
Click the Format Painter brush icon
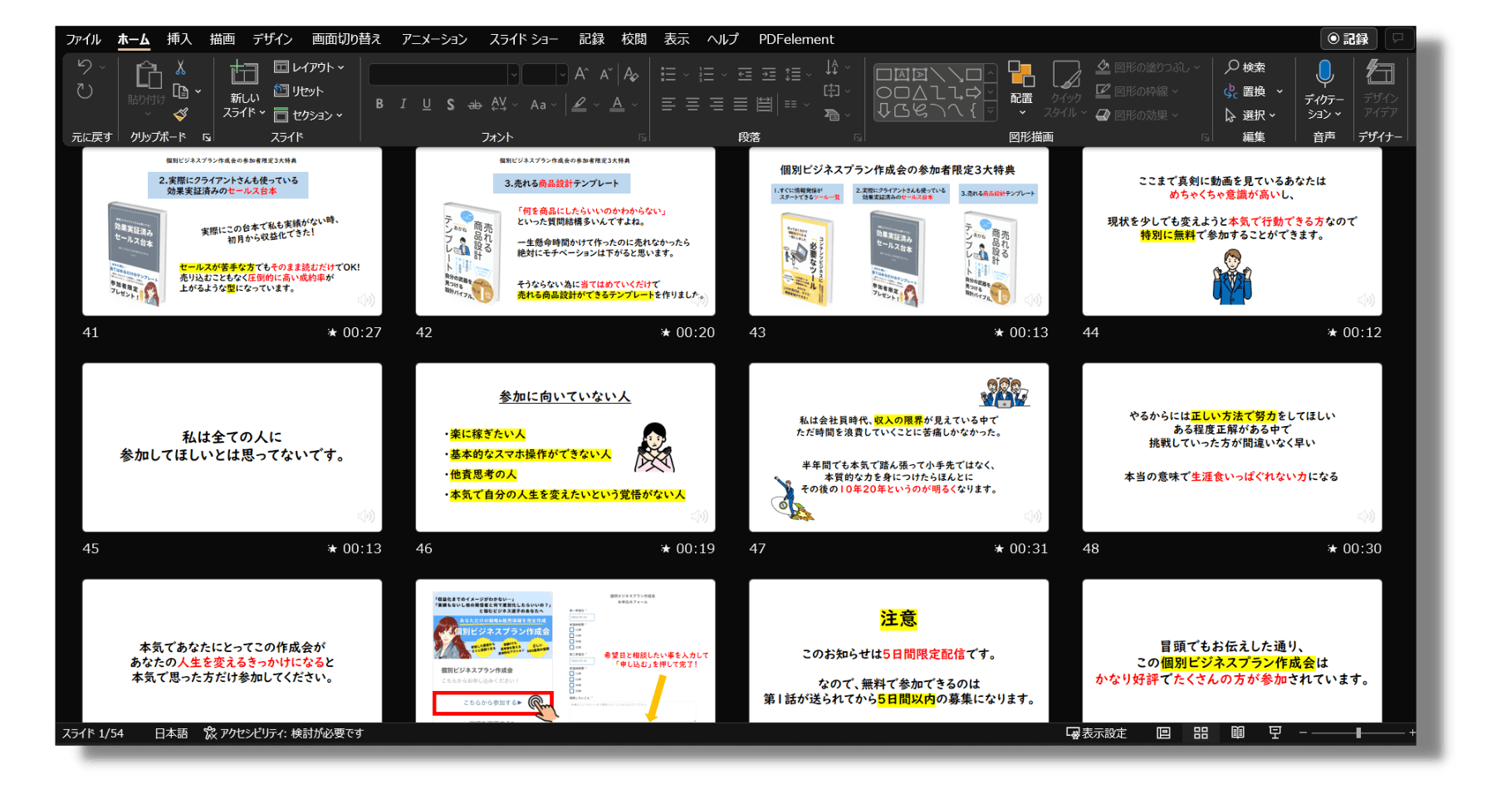point(180,115)
